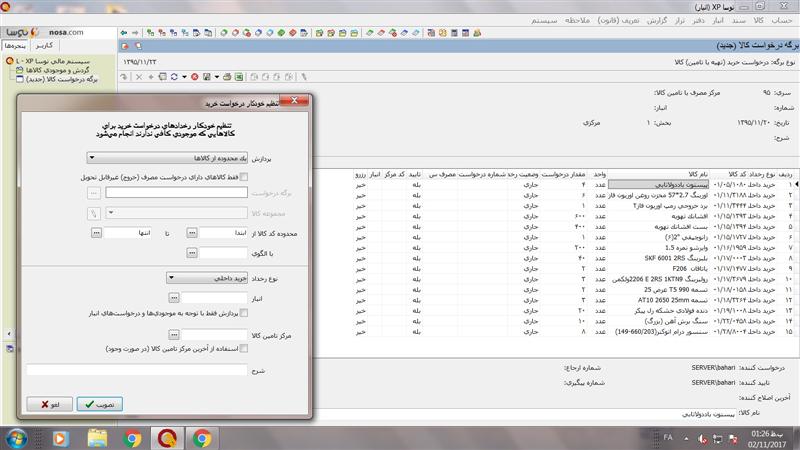Screen dimensions: 800x450
Task: Click lookup button for انتها code field
Action: [x=96, y=232]
